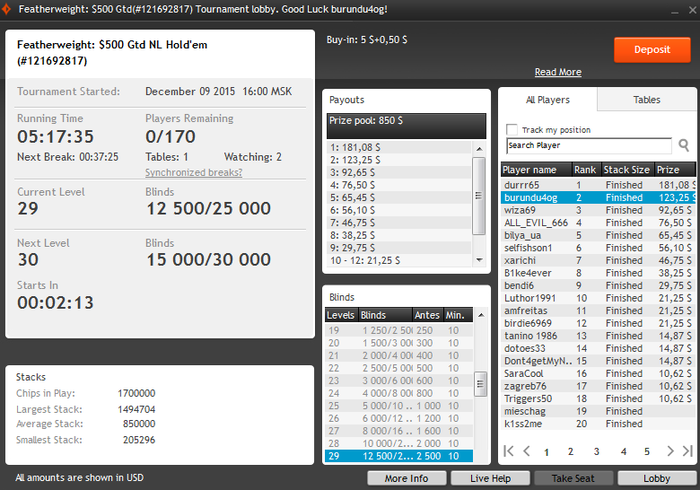The width and height of the screenshot is (700, 490).
Task: Open page 4 of the players list
Action: click(623, 452)
